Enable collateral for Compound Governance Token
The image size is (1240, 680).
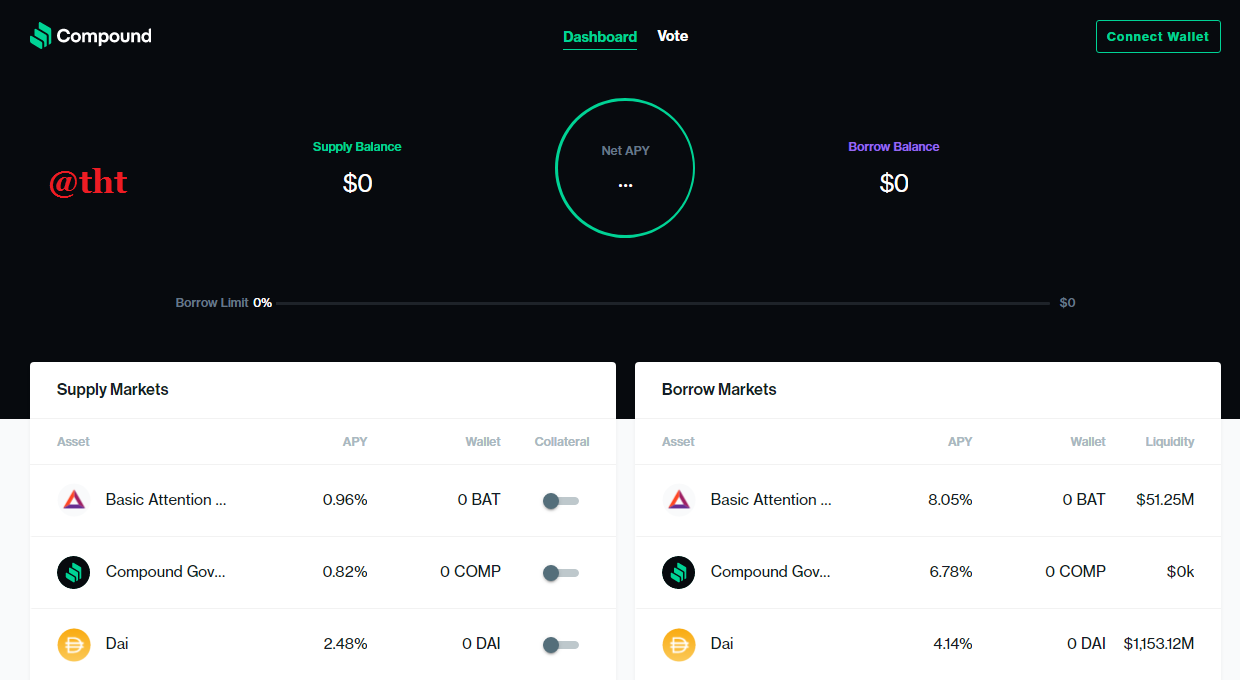click(x=561, y=573)
